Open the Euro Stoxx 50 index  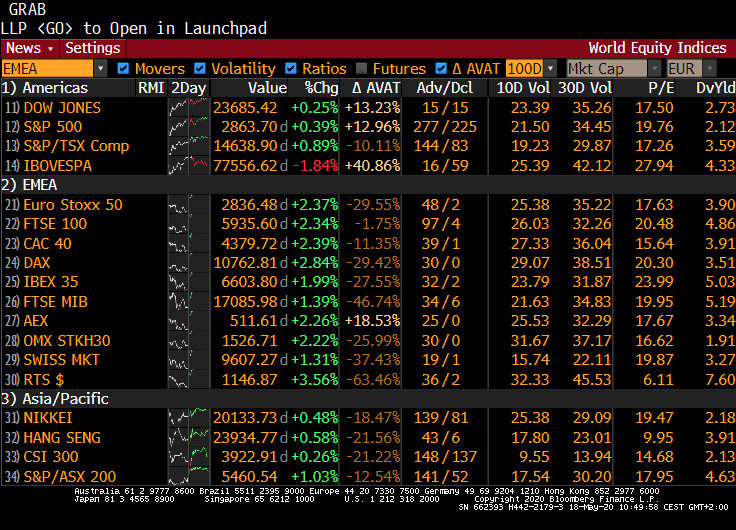[x=73, y=205]
